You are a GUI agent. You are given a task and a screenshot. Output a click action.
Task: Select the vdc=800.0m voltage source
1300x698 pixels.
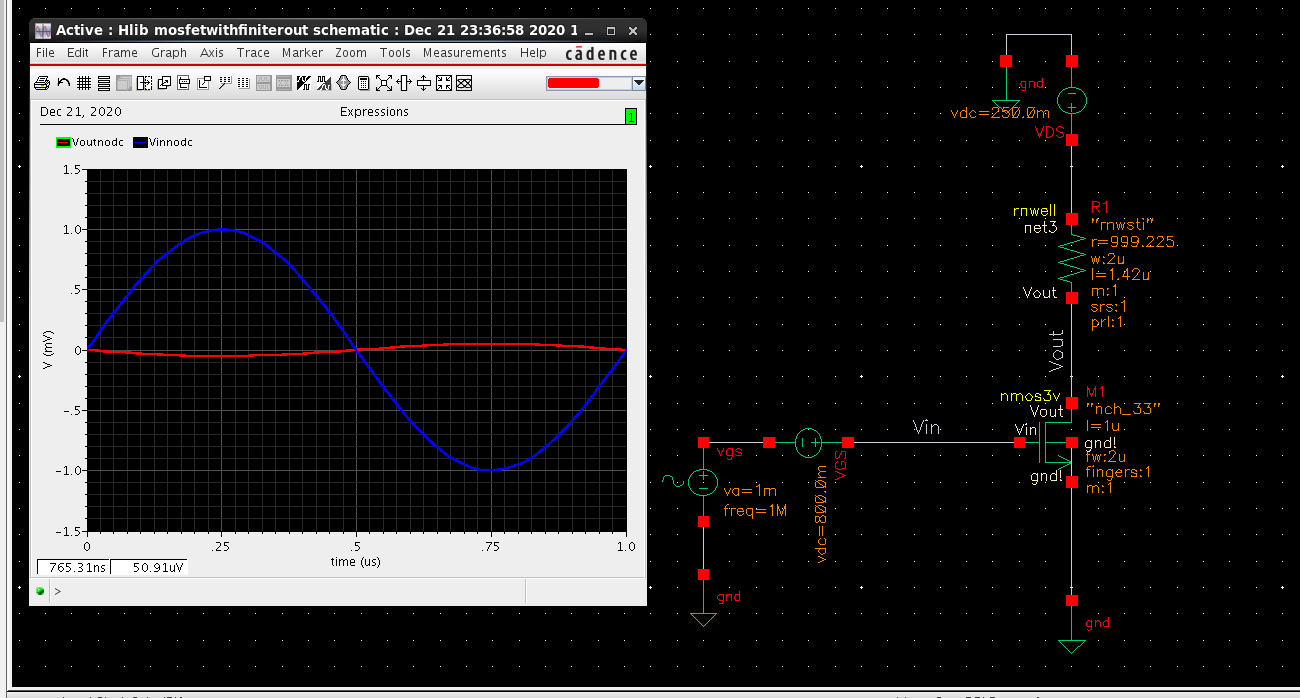click(x=808, y=442)
